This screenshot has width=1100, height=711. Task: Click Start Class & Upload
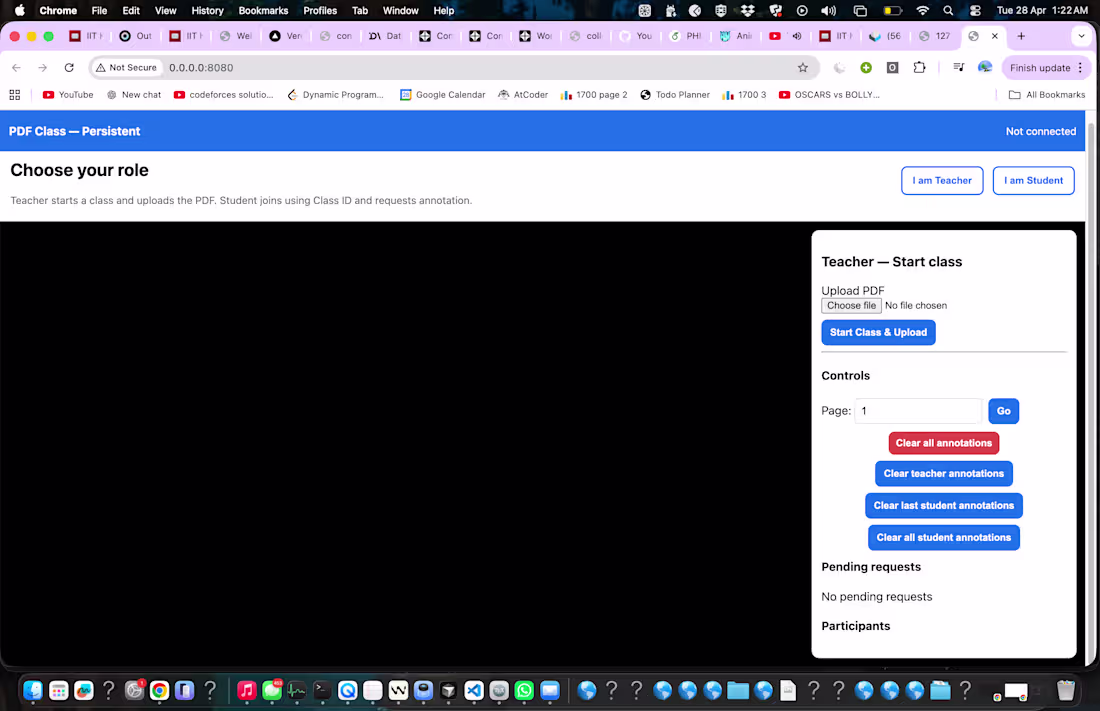878,332
